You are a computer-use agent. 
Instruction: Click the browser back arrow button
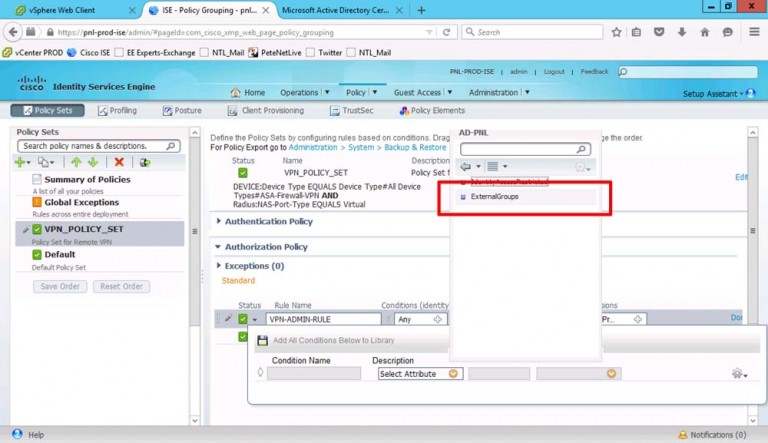[13, 32]
